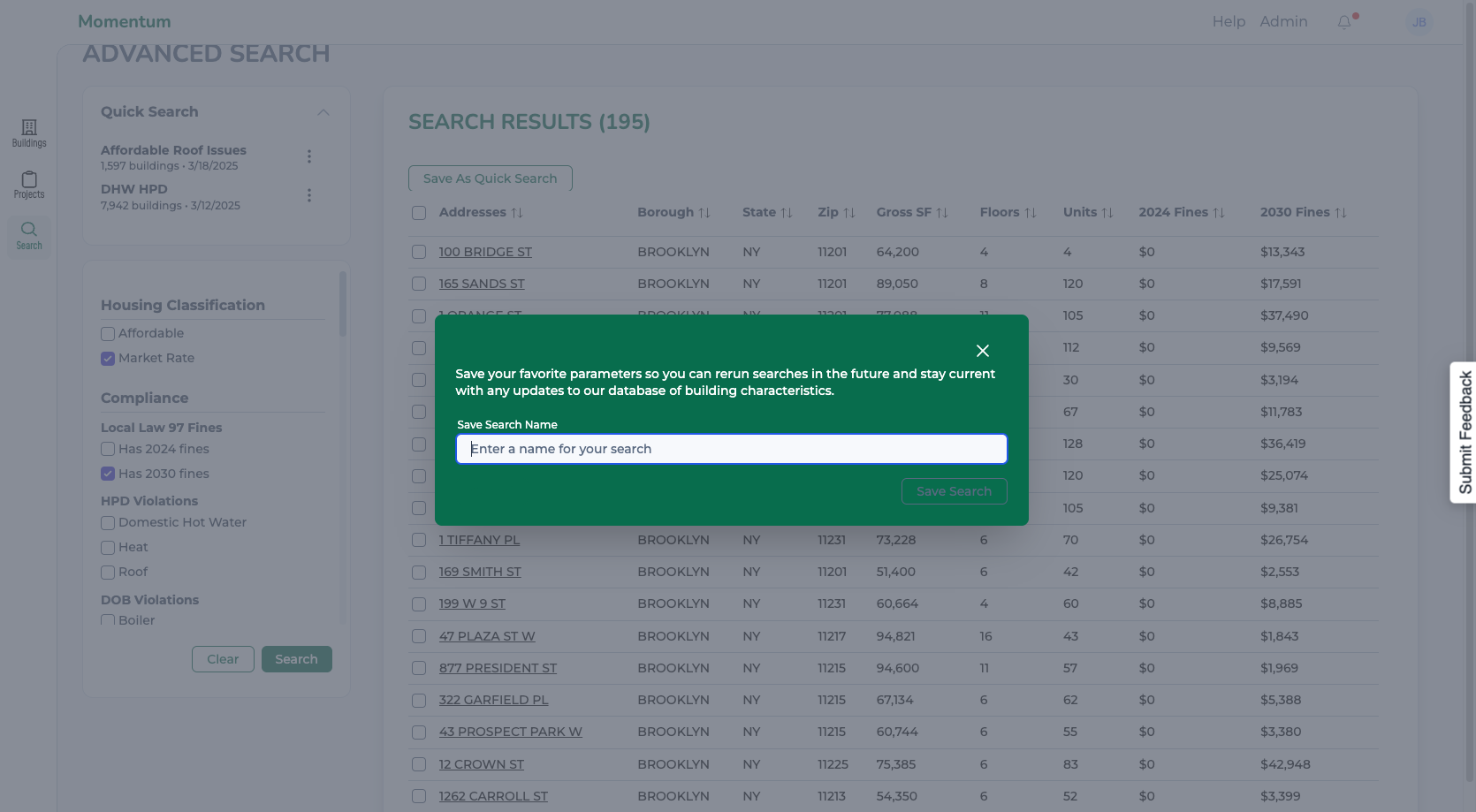Sort by 2024 Fines column arrows
Viewport: 1476px width, 812px height.
pyautogui.click(x=1219, y=213)
